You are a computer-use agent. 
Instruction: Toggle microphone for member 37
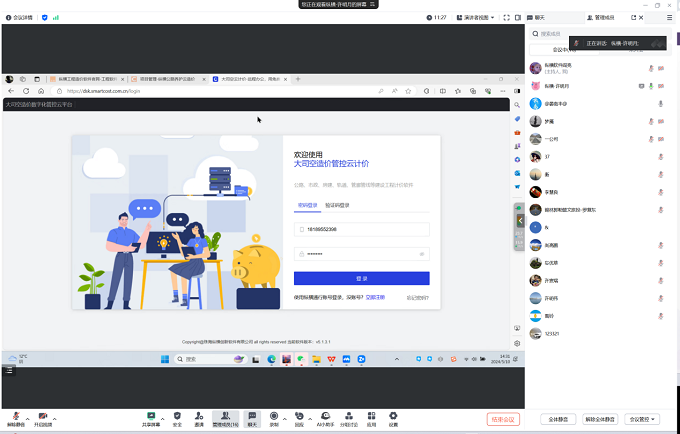point(661,156)
